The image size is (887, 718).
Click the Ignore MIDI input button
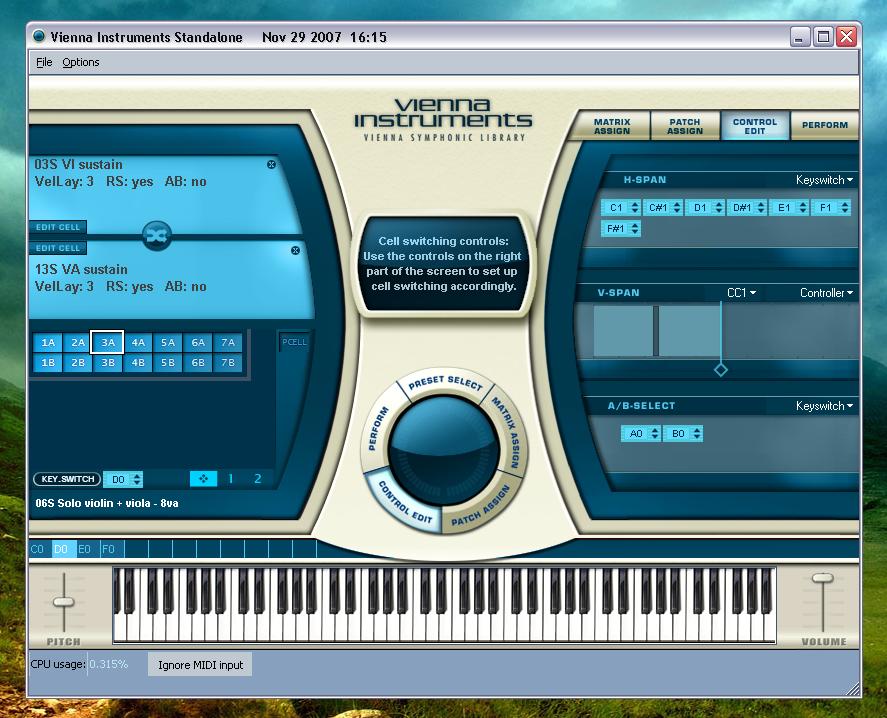point(200,665)
